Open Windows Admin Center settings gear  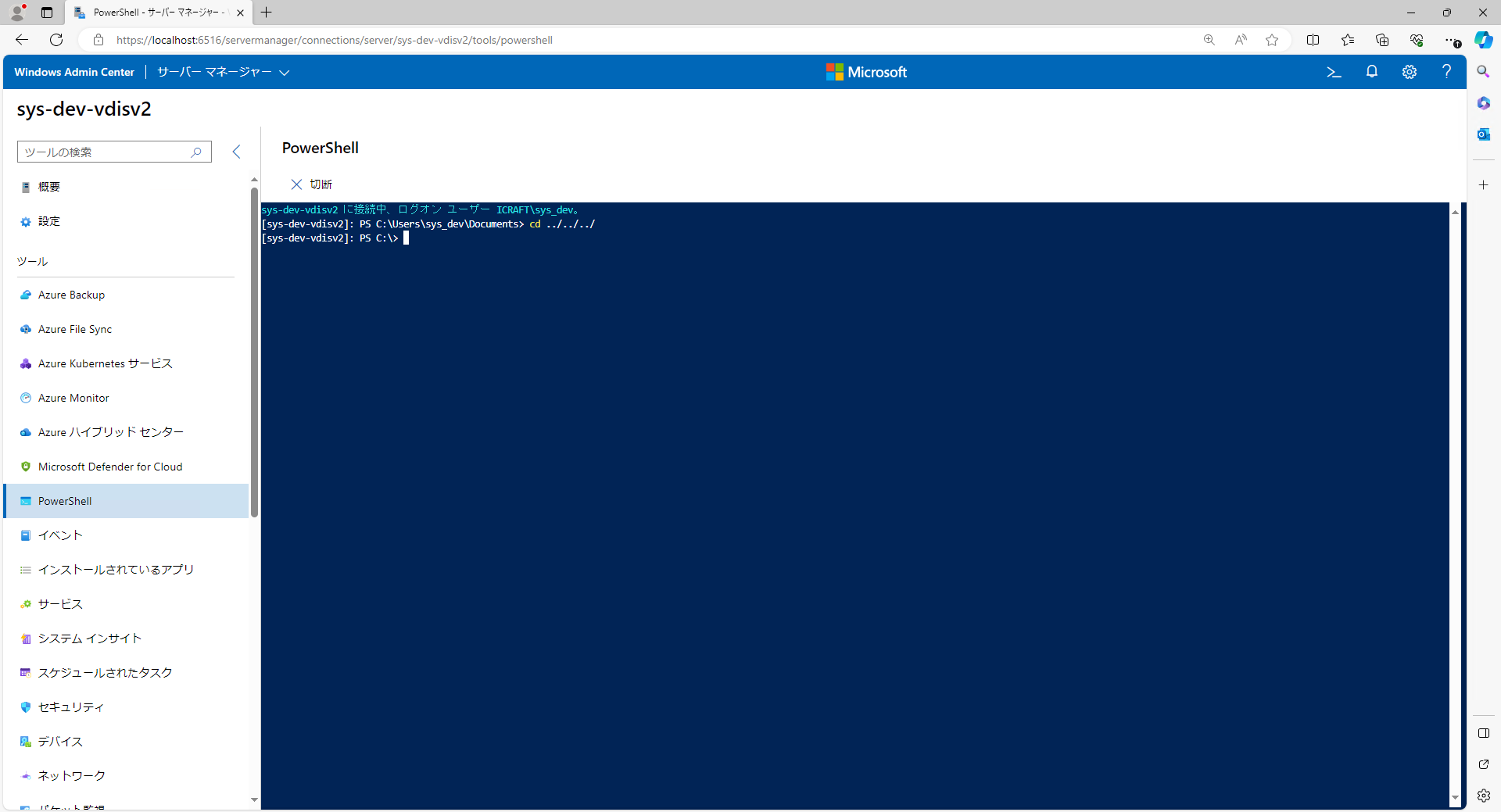[1409, 72]
